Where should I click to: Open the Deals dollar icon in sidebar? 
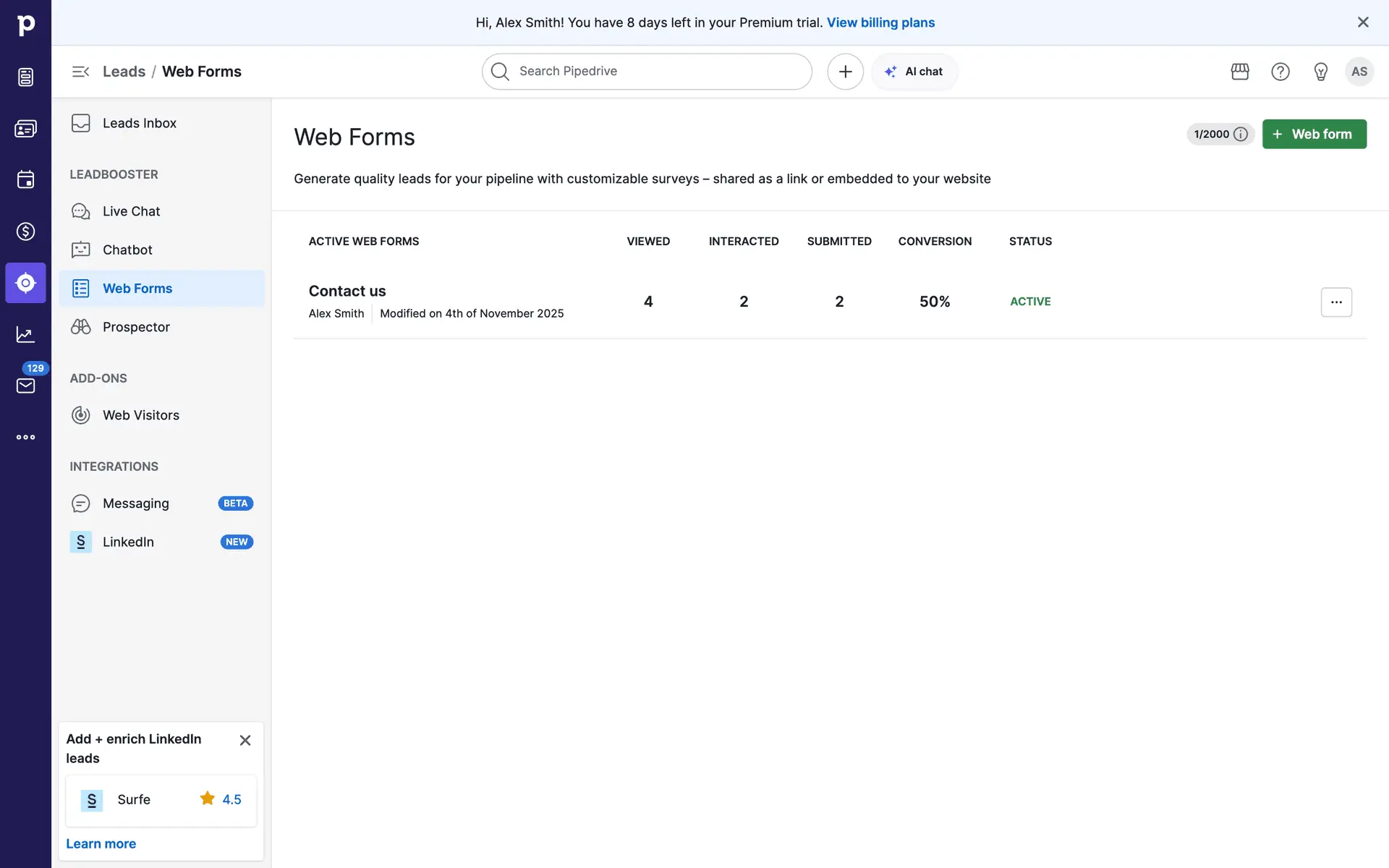coord(25,231)
